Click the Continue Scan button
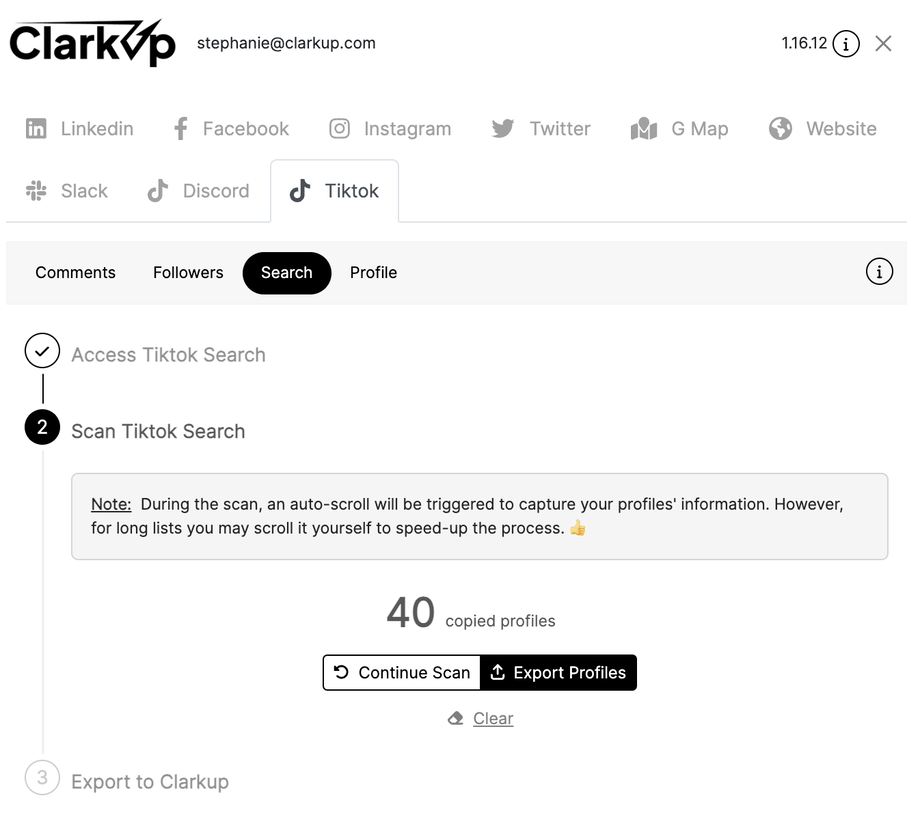The height and width of the screenshot is (813, 920). click(x=402, y=672)
